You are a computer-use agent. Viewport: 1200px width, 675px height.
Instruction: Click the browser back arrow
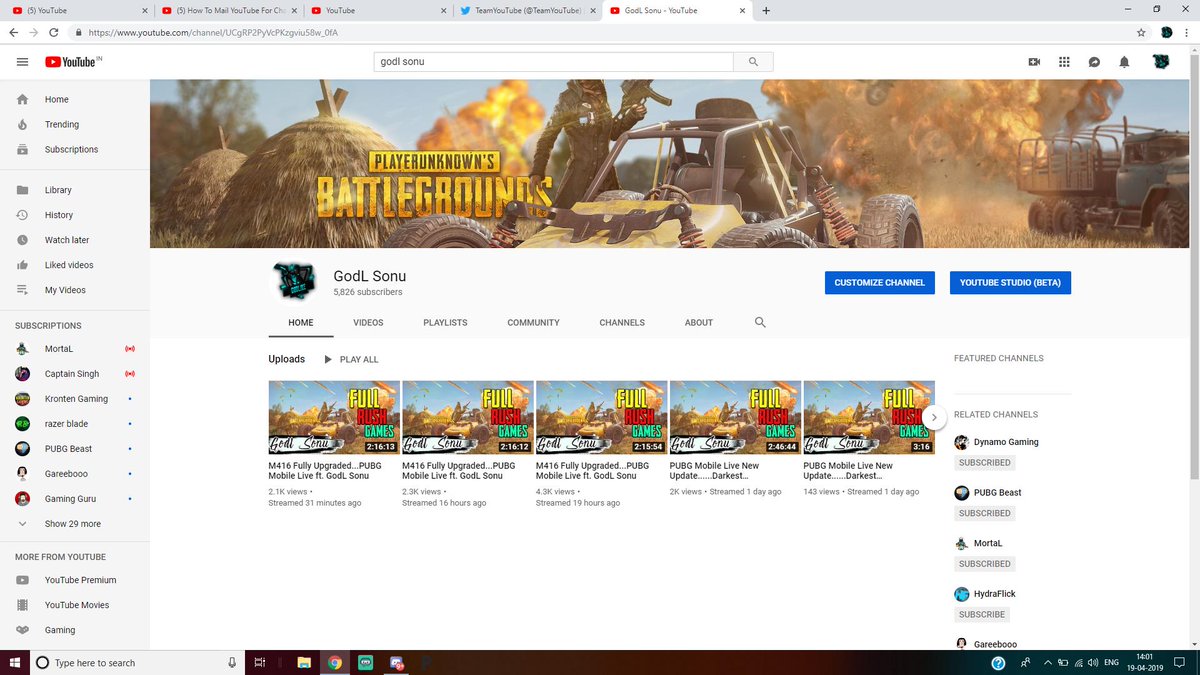pyautogui.click(x=14, y=32)
